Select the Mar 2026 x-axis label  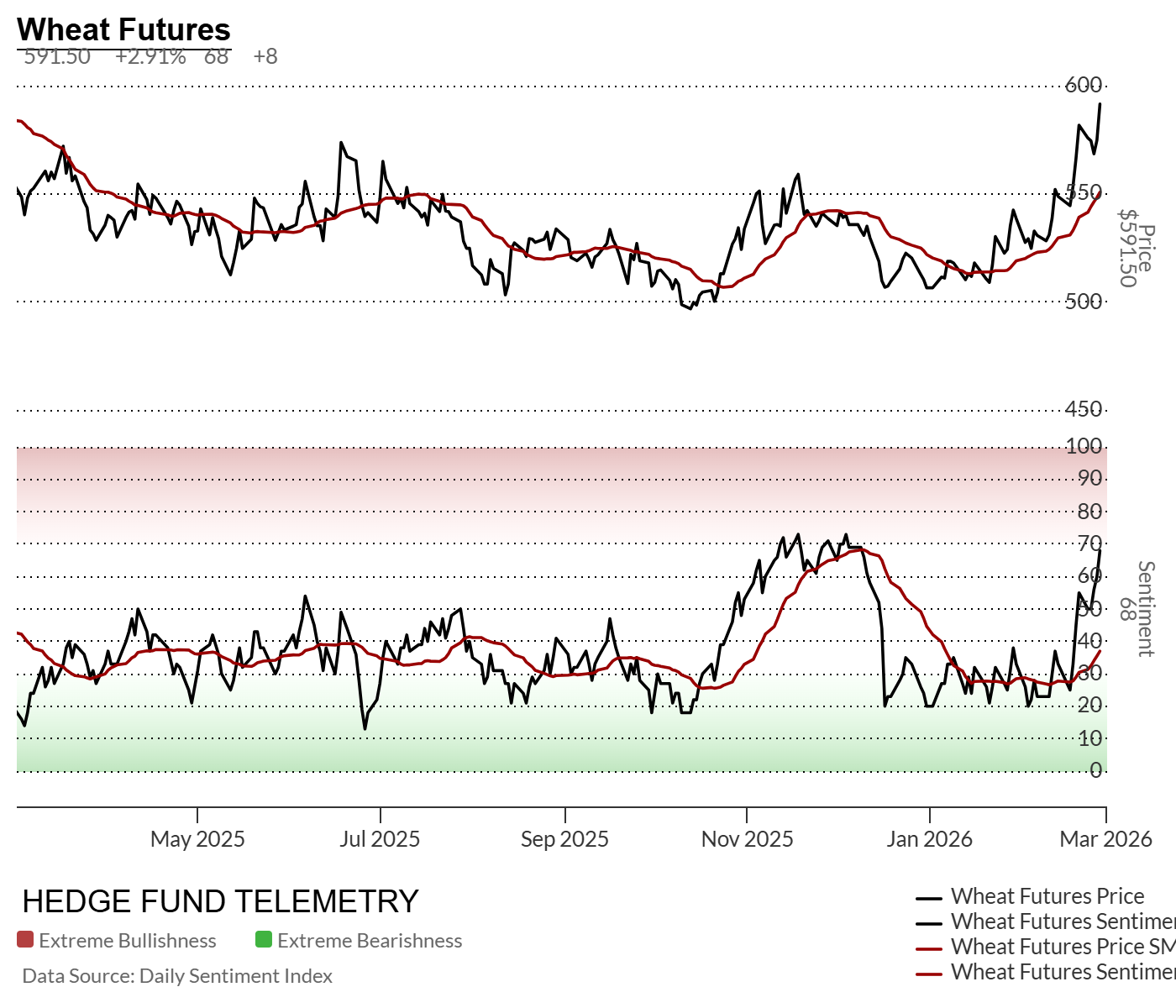[1105, 839]
